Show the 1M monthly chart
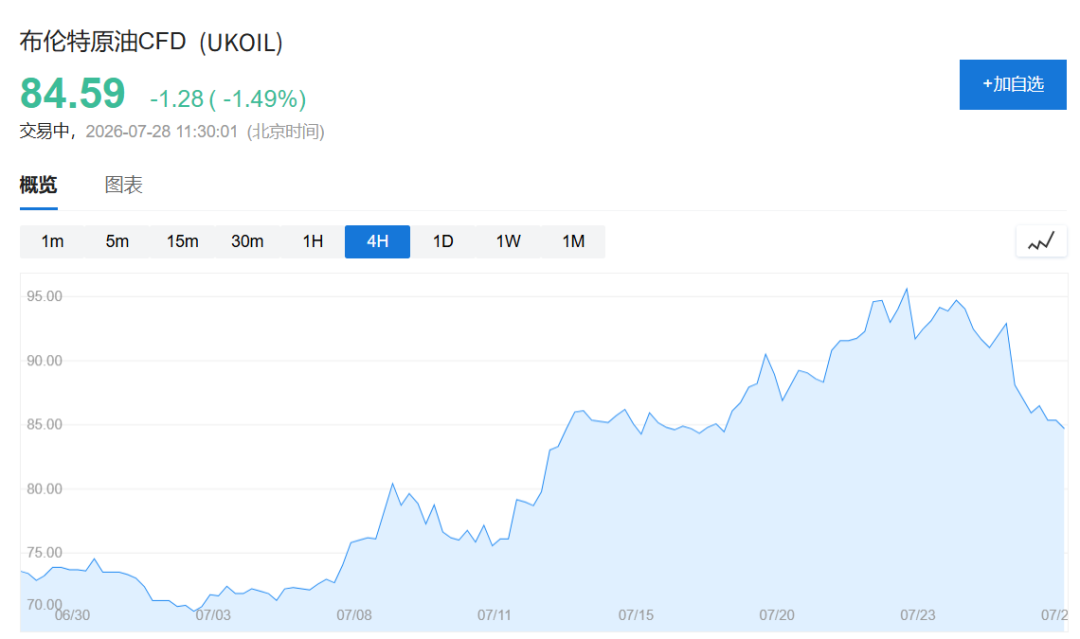 [x=573, y=242]
